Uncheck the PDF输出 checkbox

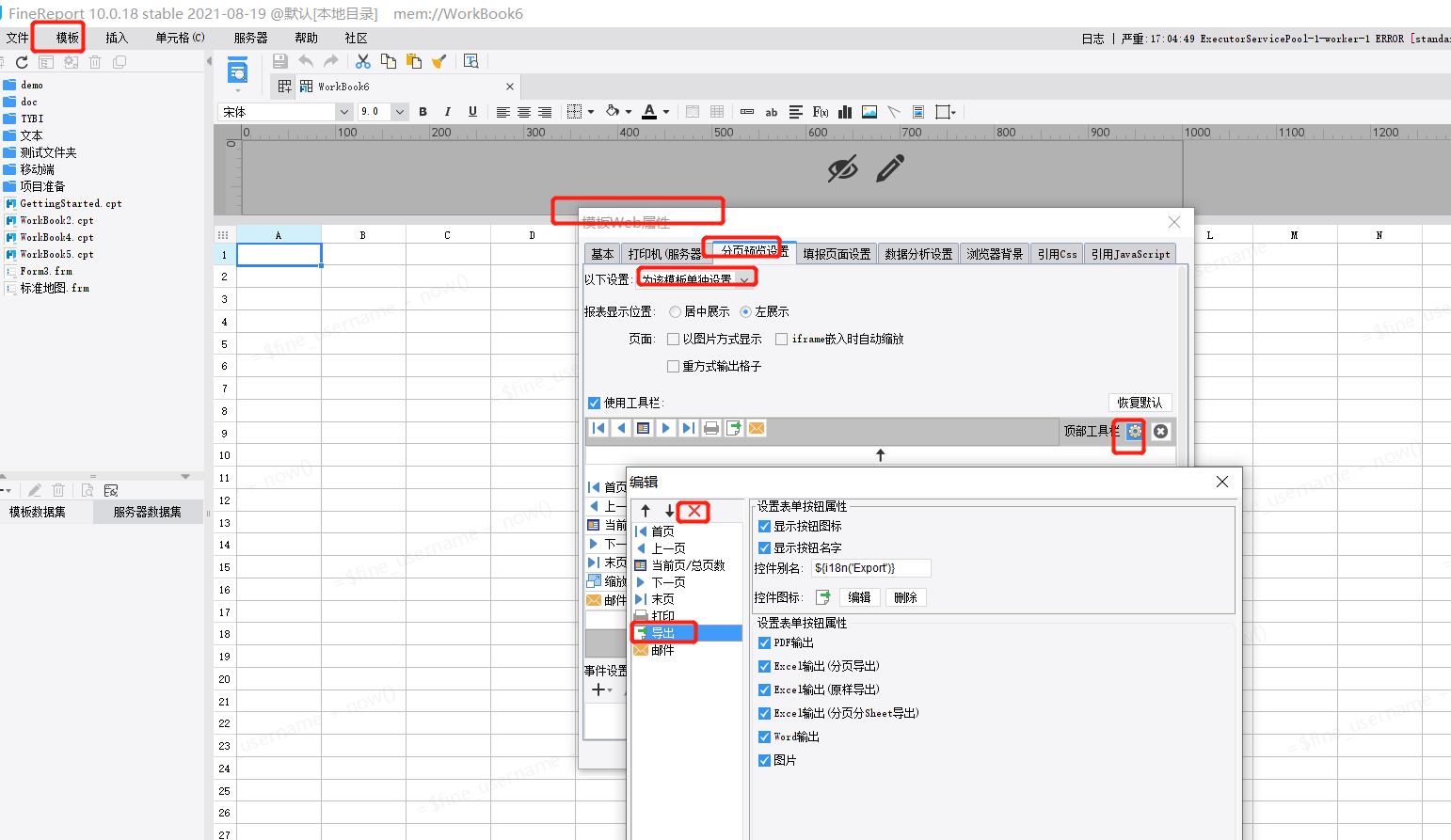pyautogui.click(x=764, y=643)
